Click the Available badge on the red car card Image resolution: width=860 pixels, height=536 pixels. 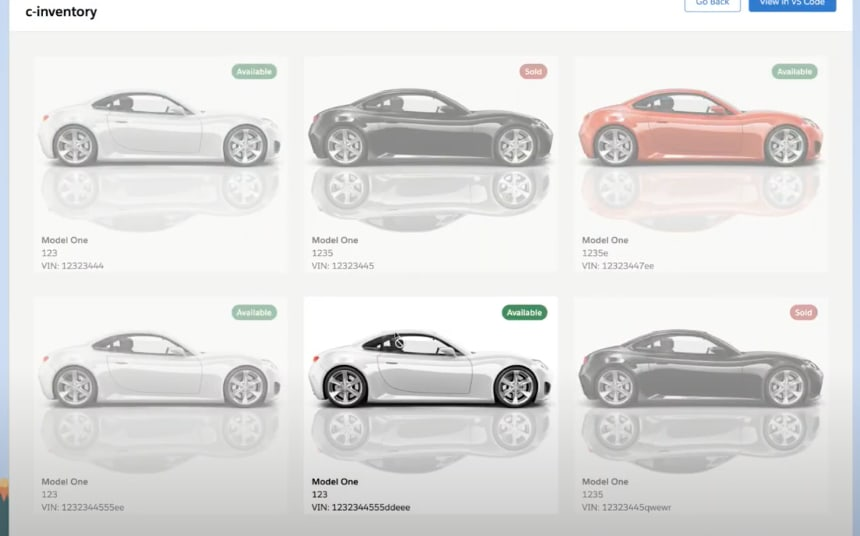tap(794, 71)
